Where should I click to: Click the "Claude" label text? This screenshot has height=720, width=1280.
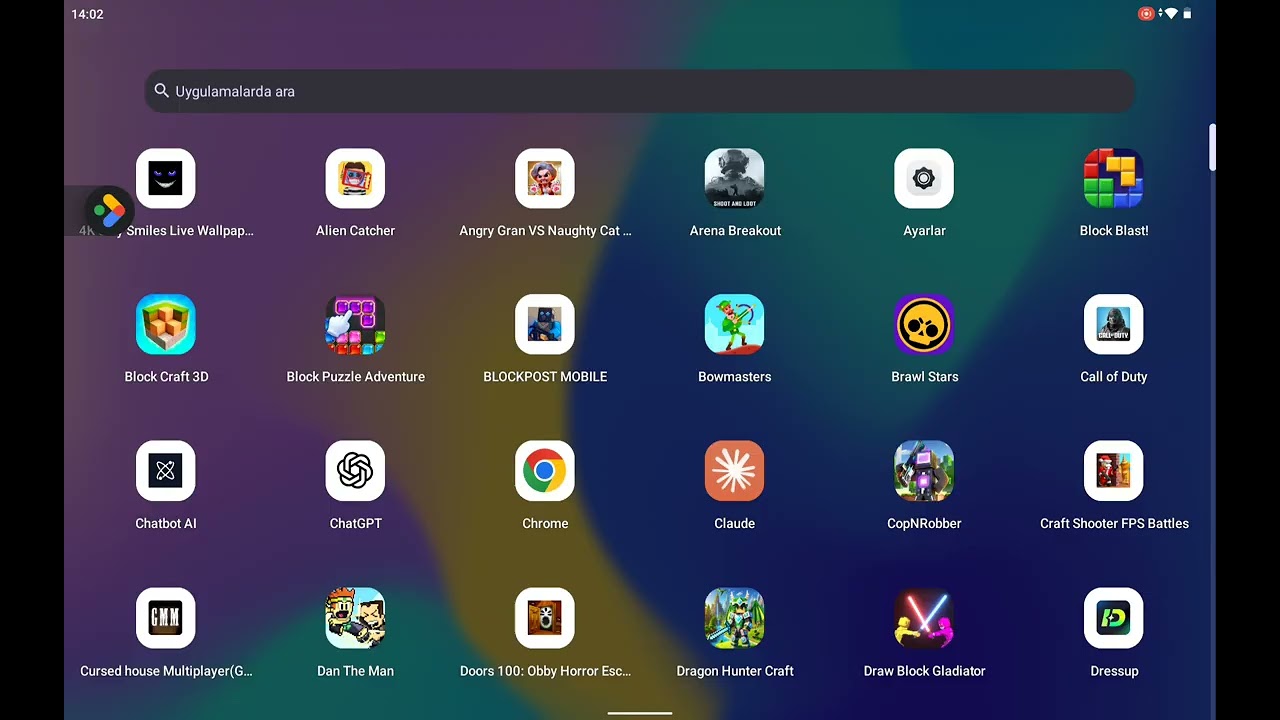click(735, 524)
